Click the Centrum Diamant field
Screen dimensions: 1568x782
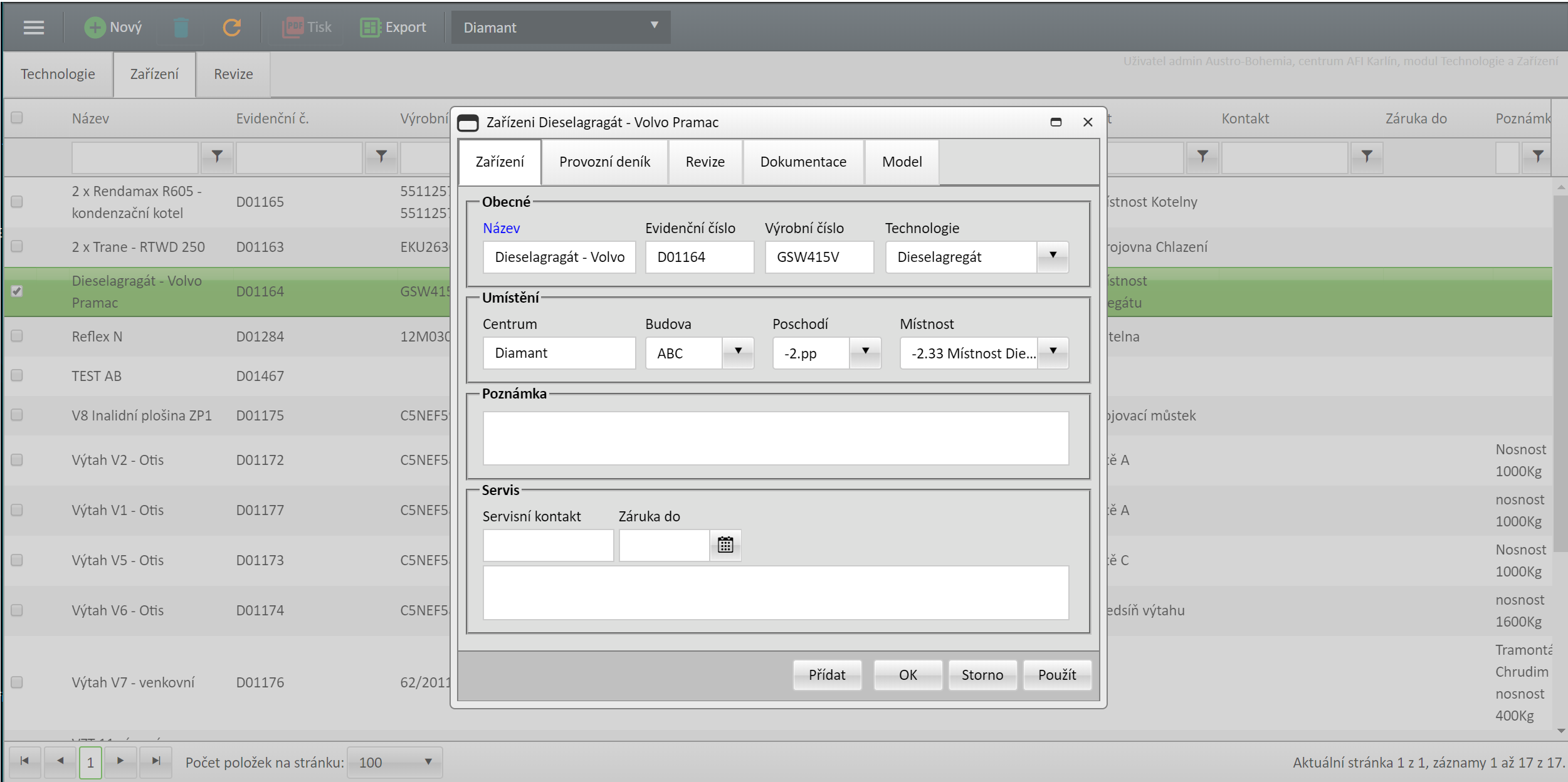click(x=559, y=353)
